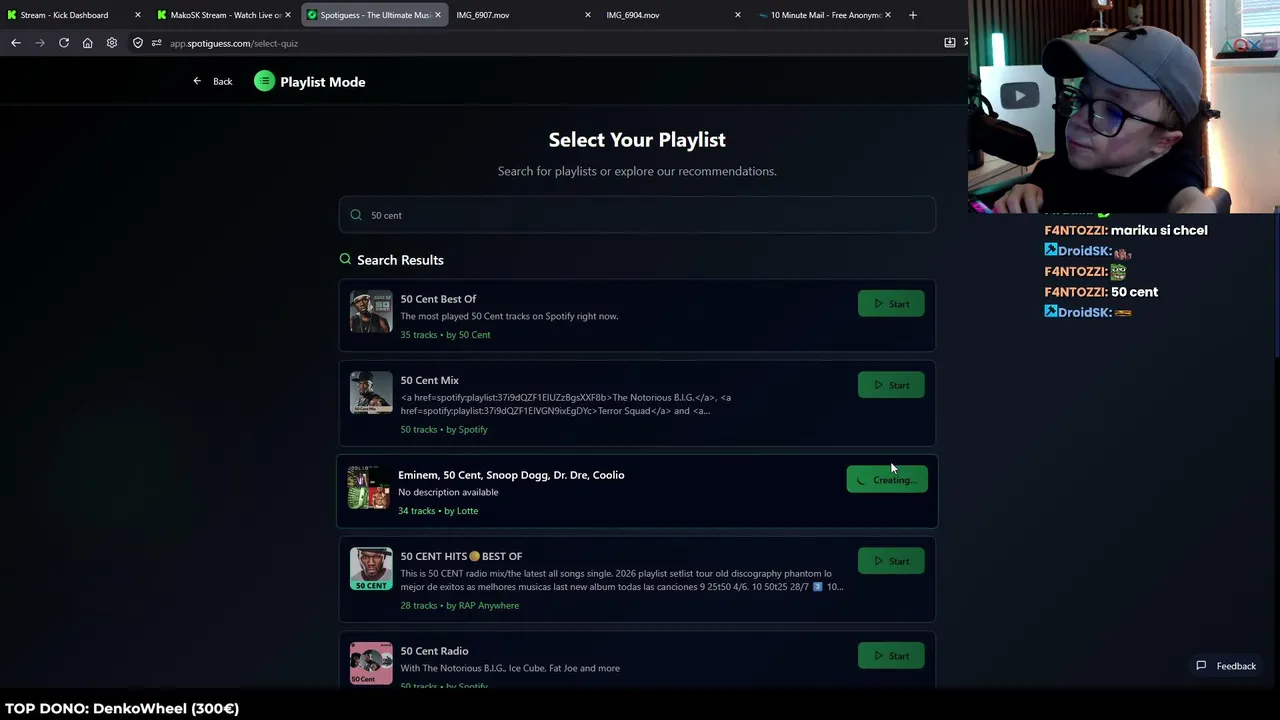Start the 50 Cent Best Of playlist

coord(891,304)
